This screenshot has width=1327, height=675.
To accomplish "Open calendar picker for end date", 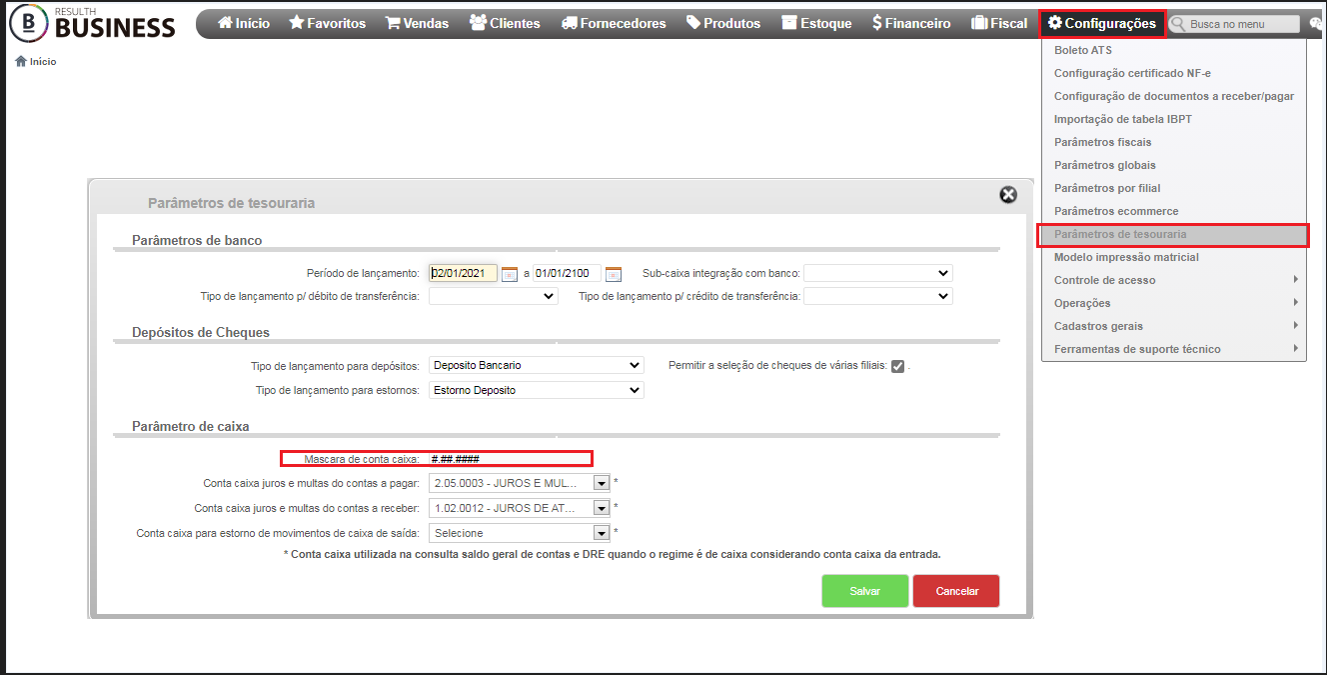I will pyautogui.click(x=614, y=274).
